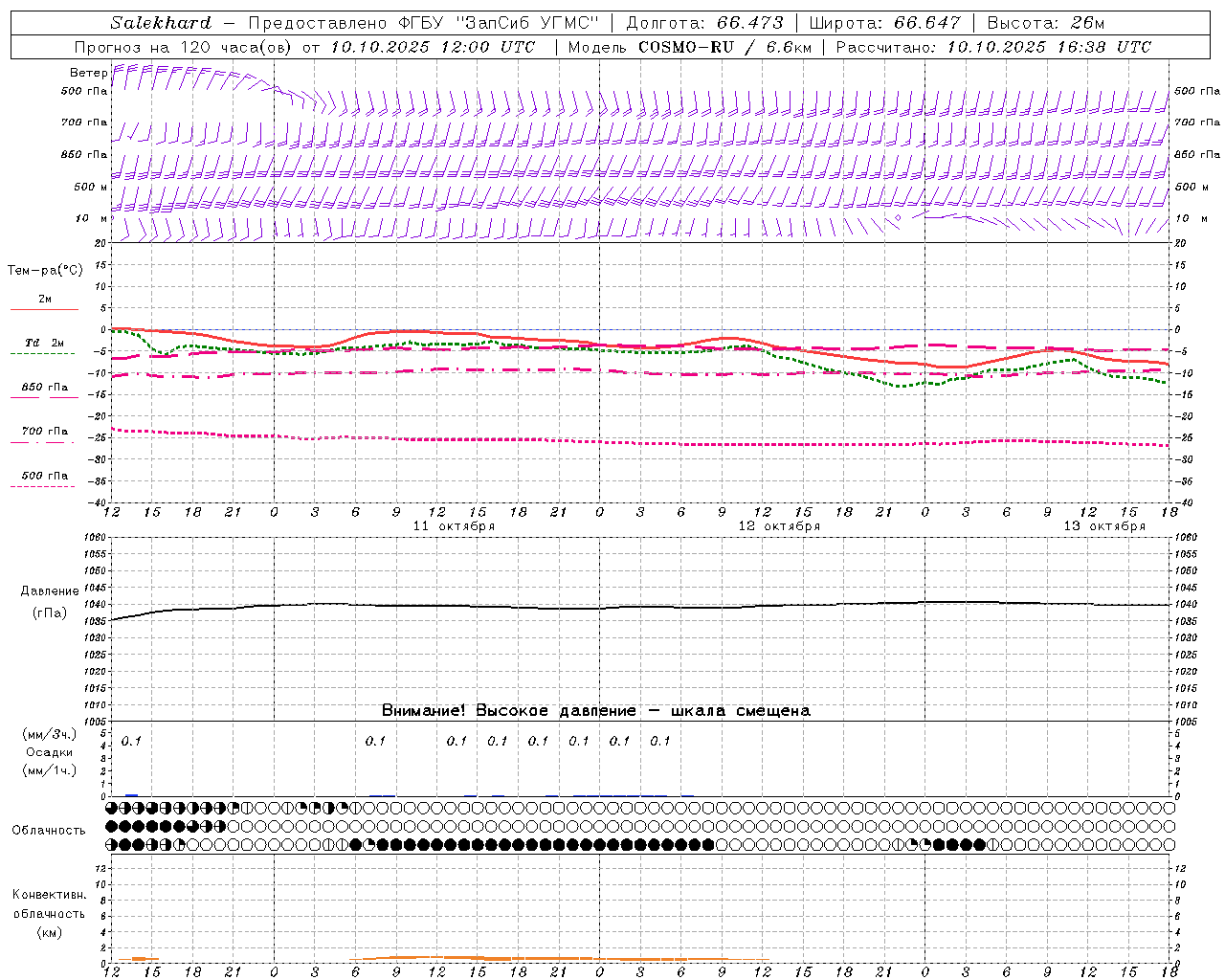
Task: Click the "(км)" unit under convective cloud label
Action: click(x=49, y=932)
